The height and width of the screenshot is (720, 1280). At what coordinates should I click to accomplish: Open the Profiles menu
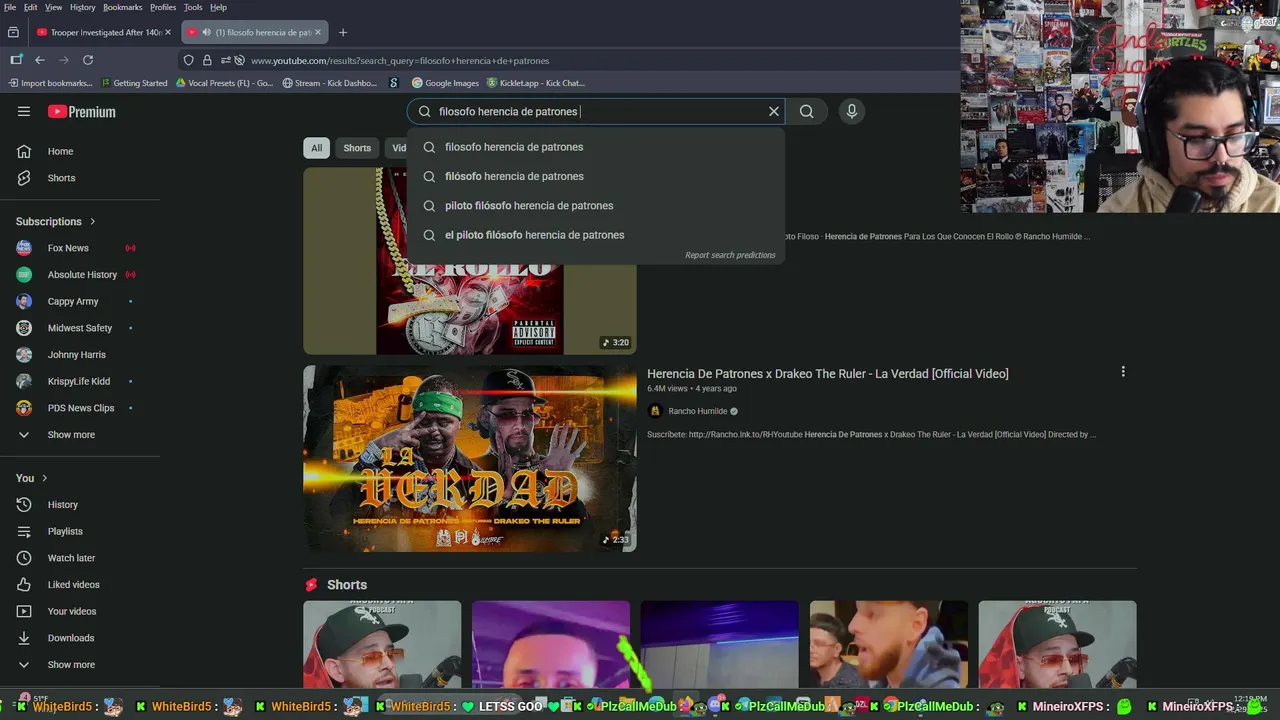pos(163,7)
